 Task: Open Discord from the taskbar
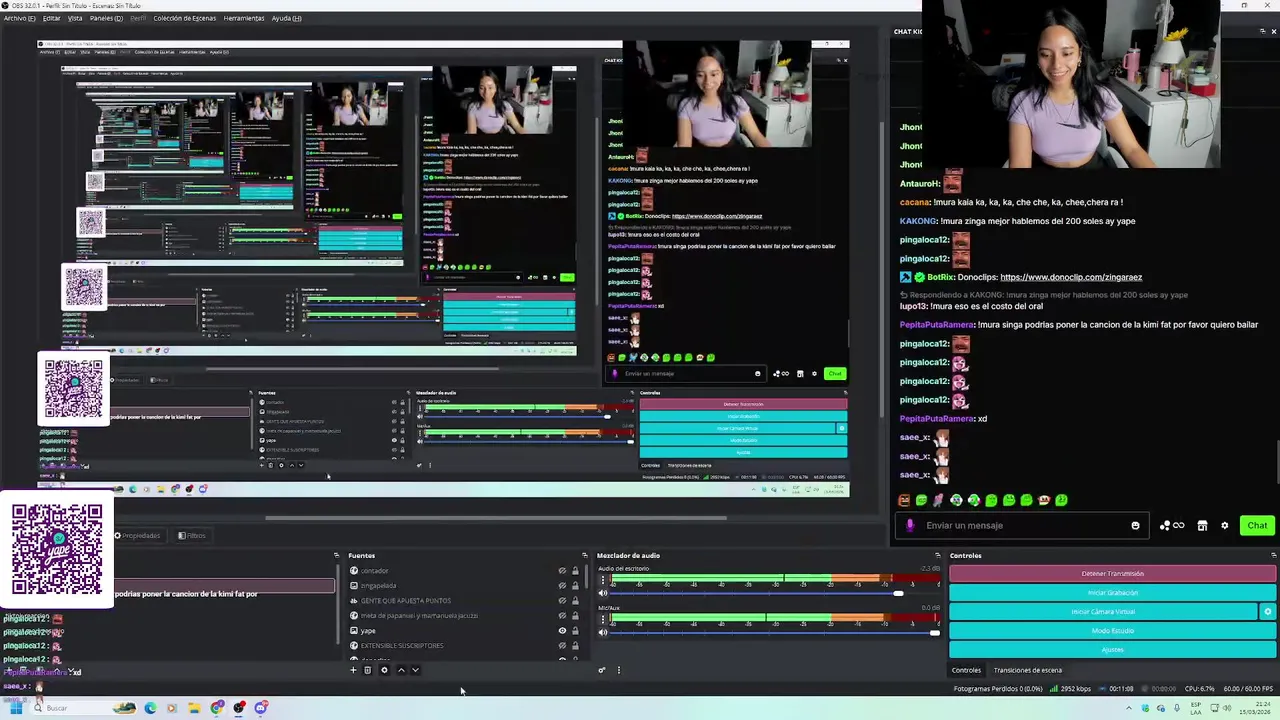click(260, 708)
